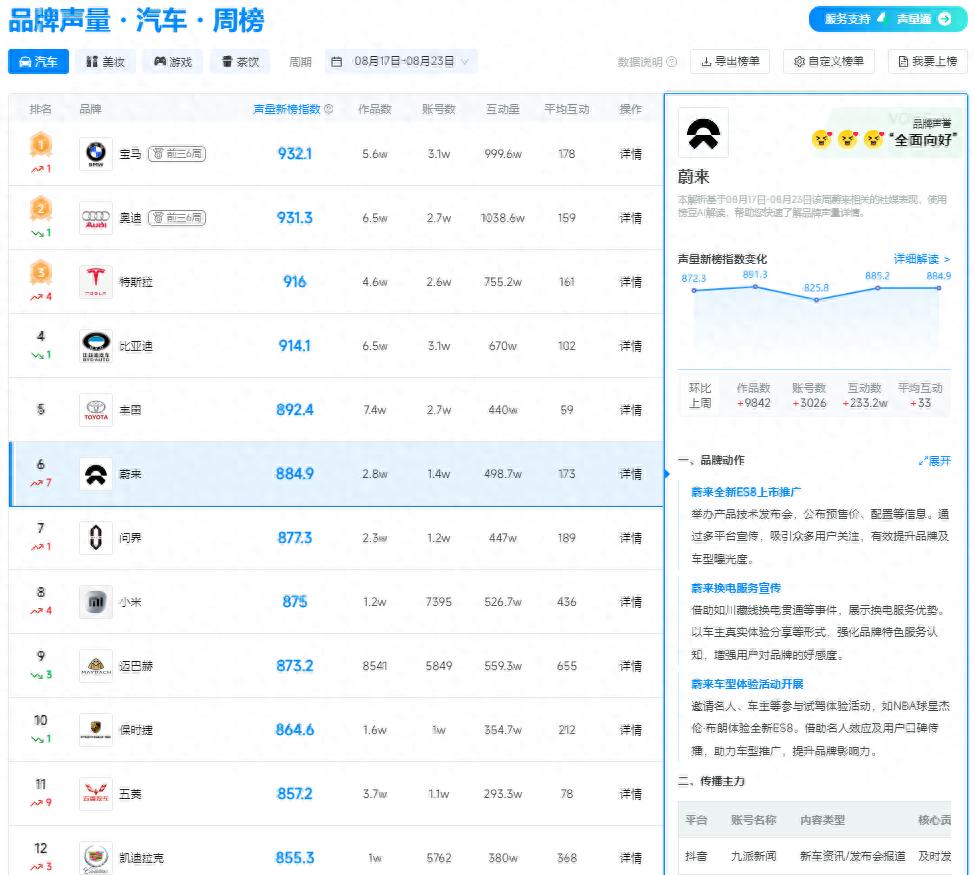Click the document icon on 我要上榜 button

(903, 61)
